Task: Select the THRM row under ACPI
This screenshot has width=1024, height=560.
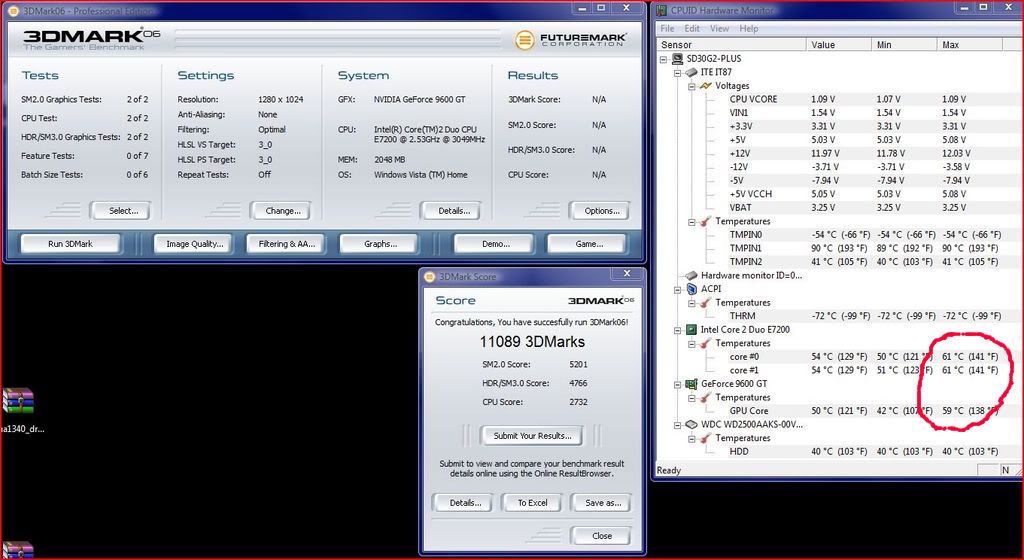Action: [x=865, y=316]
